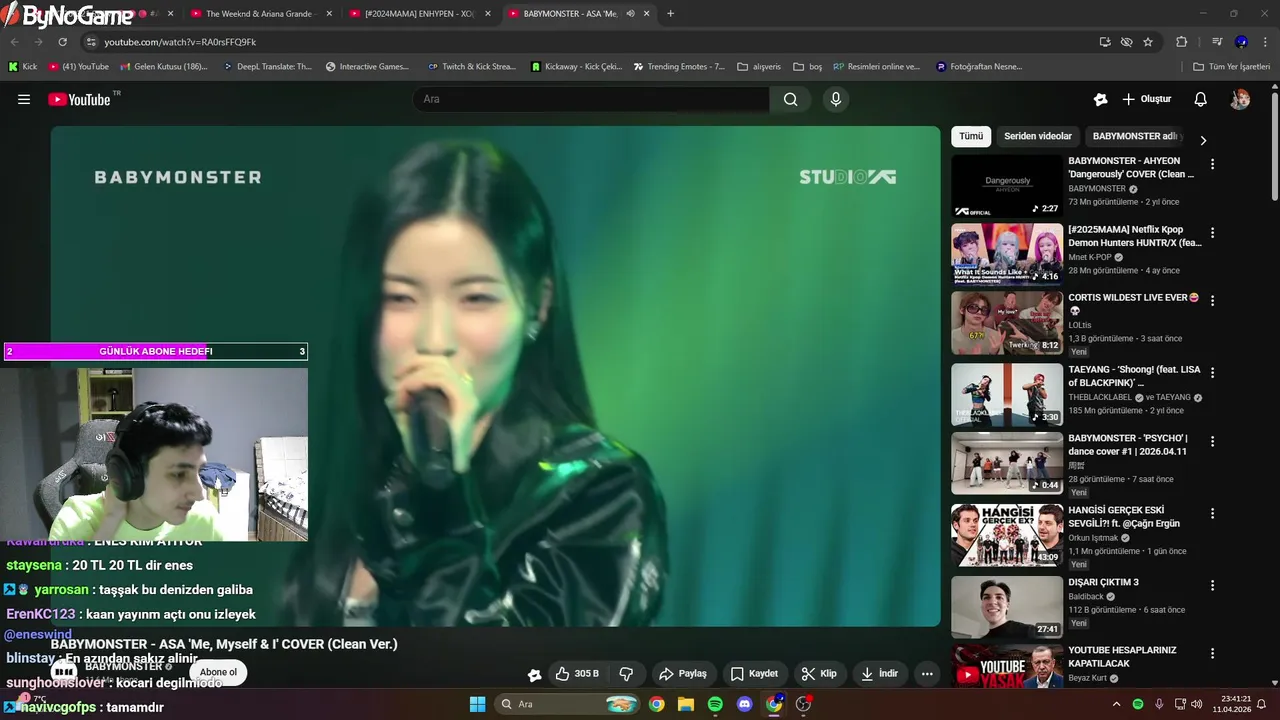This screenshot has width=1280, height=720.
Task: Click the YouTube Ara search field
Action: [590, 99]
